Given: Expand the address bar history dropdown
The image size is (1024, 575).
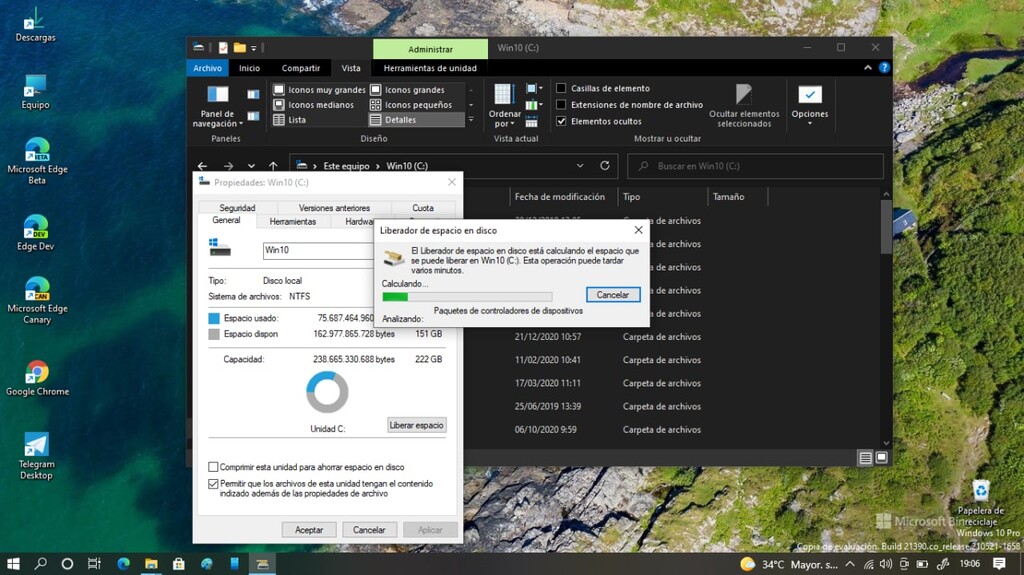Looking at the screenshot, I should [x=580, y=166].
